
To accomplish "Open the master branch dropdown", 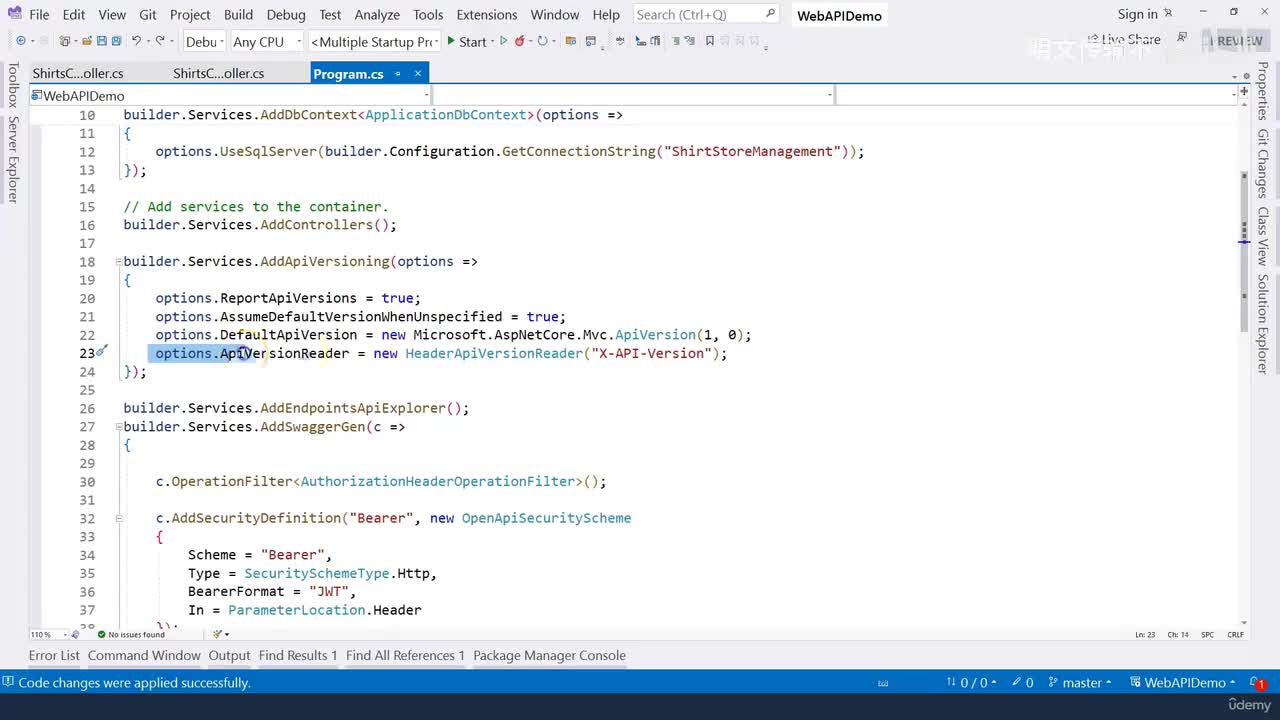I will tap(1081, 682).
